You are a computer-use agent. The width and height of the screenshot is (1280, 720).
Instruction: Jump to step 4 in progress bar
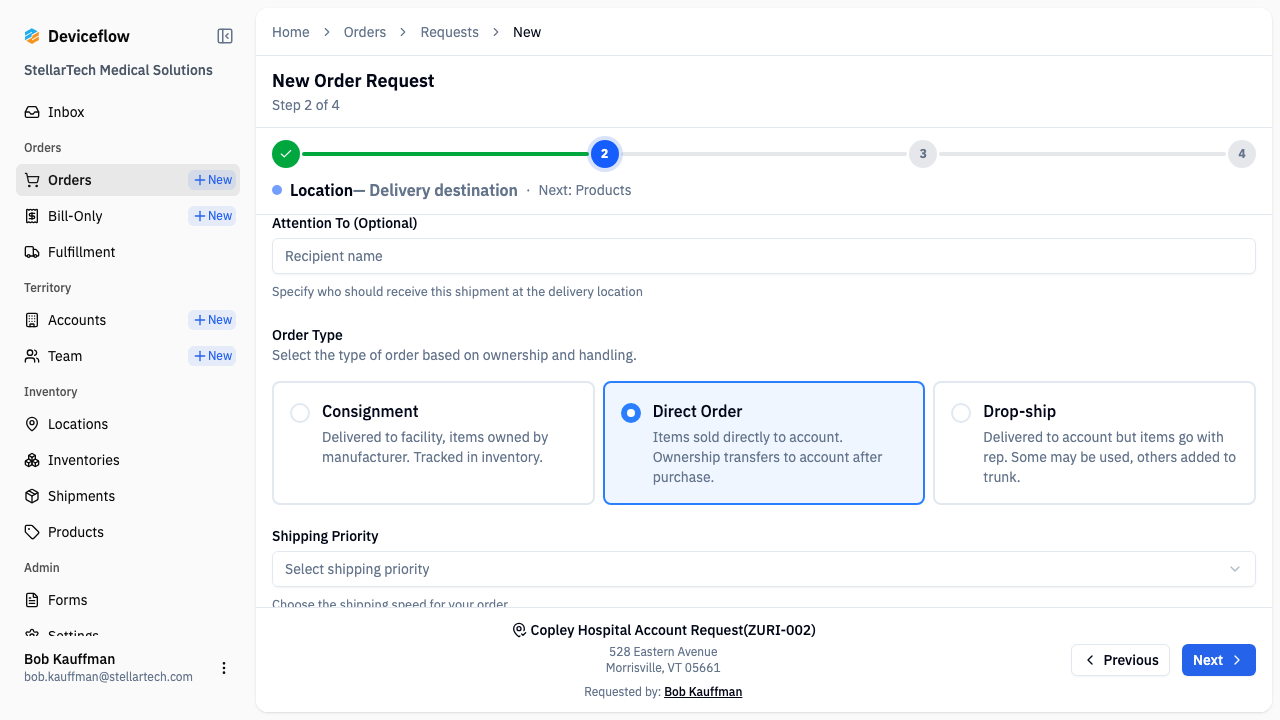tap(1242, 154)
